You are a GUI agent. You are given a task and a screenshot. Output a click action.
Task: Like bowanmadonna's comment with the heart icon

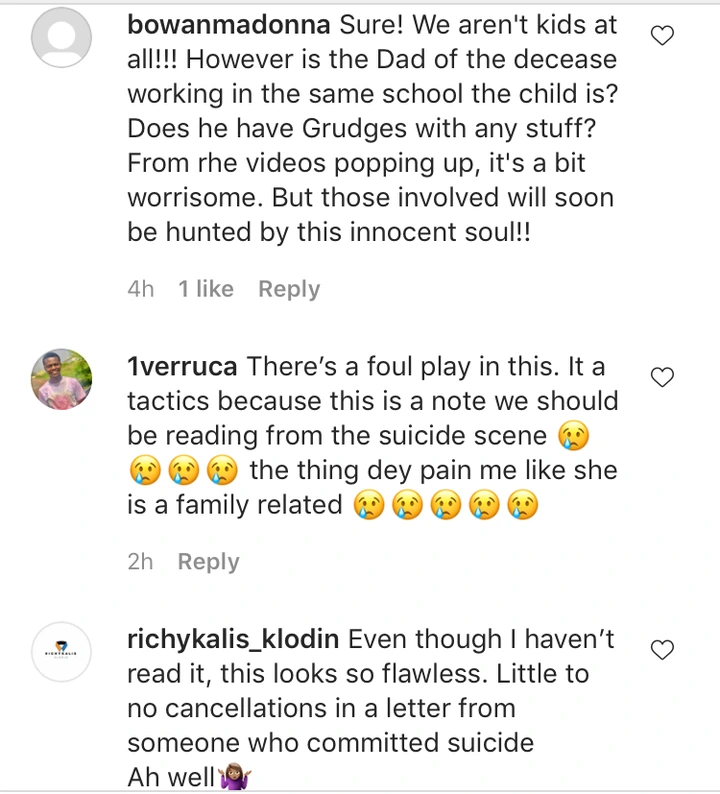click(662, 37)
